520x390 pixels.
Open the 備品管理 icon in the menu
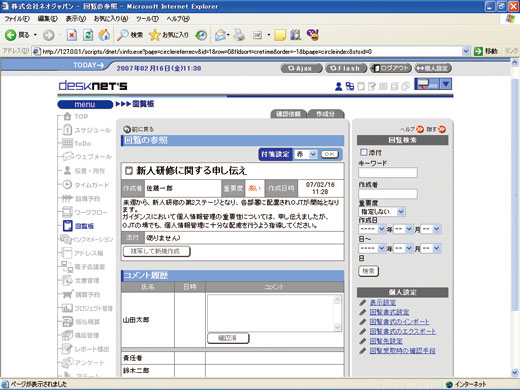68,335
